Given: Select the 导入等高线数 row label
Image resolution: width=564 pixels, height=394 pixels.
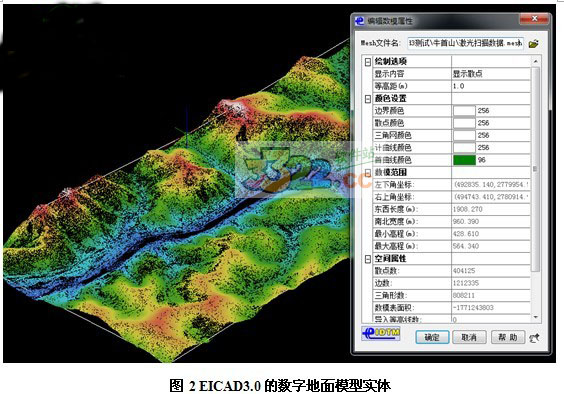Looking at the screenshot, I should coord(398,319).
